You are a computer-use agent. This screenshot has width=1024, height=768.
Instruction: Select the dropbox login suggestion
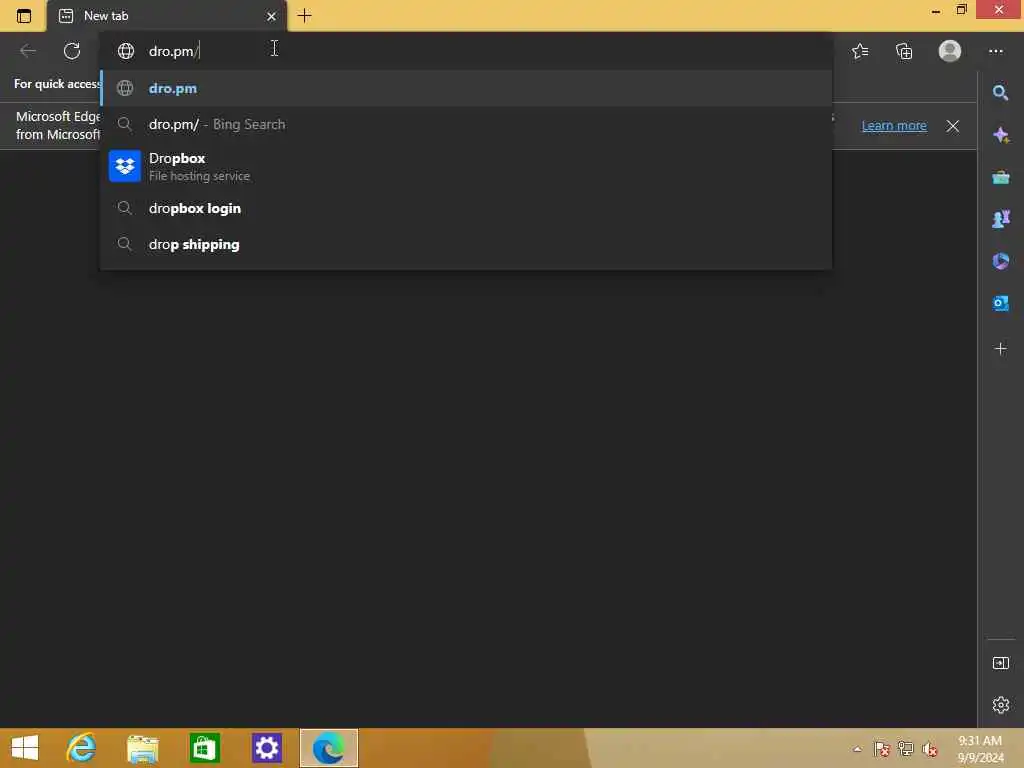(x=466, y=208)
